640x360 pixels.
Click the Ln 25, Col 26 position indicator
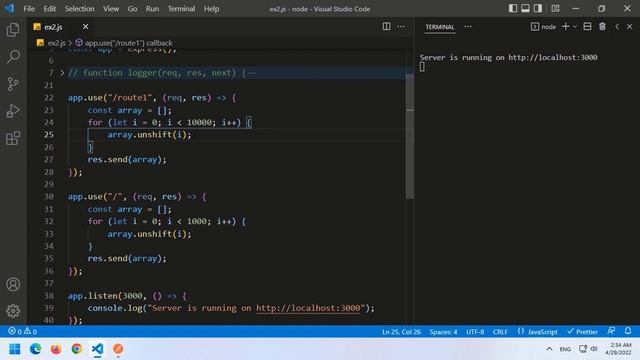(401, 332)
